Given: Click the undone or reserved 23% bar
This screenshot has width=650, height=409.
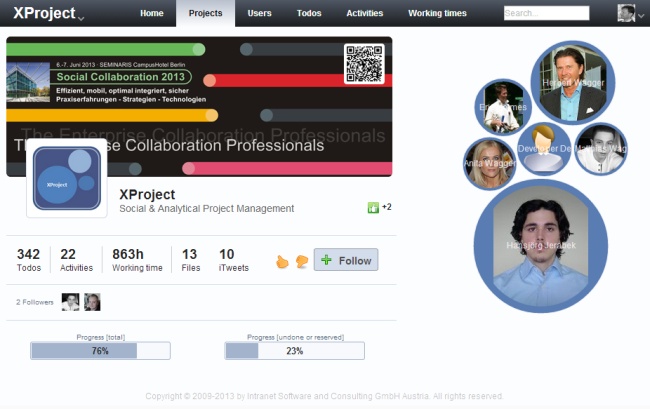Looking at the screenshot, I should click(x=294, y=351).
